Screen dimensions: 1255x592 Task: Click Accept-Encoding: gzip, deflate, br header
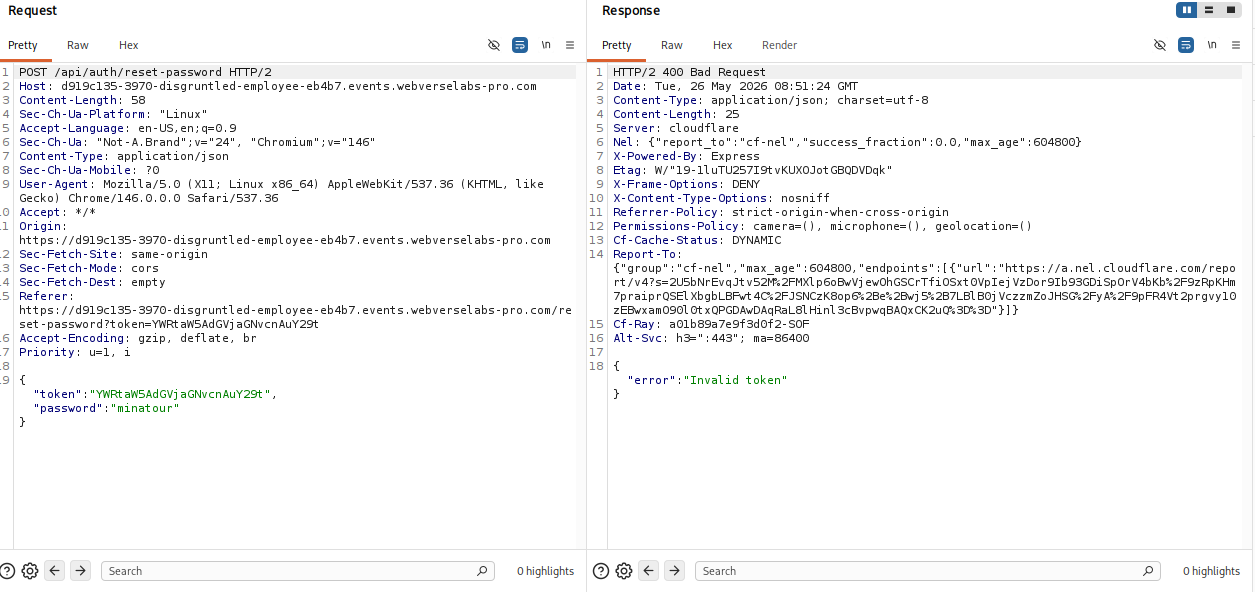138,338
